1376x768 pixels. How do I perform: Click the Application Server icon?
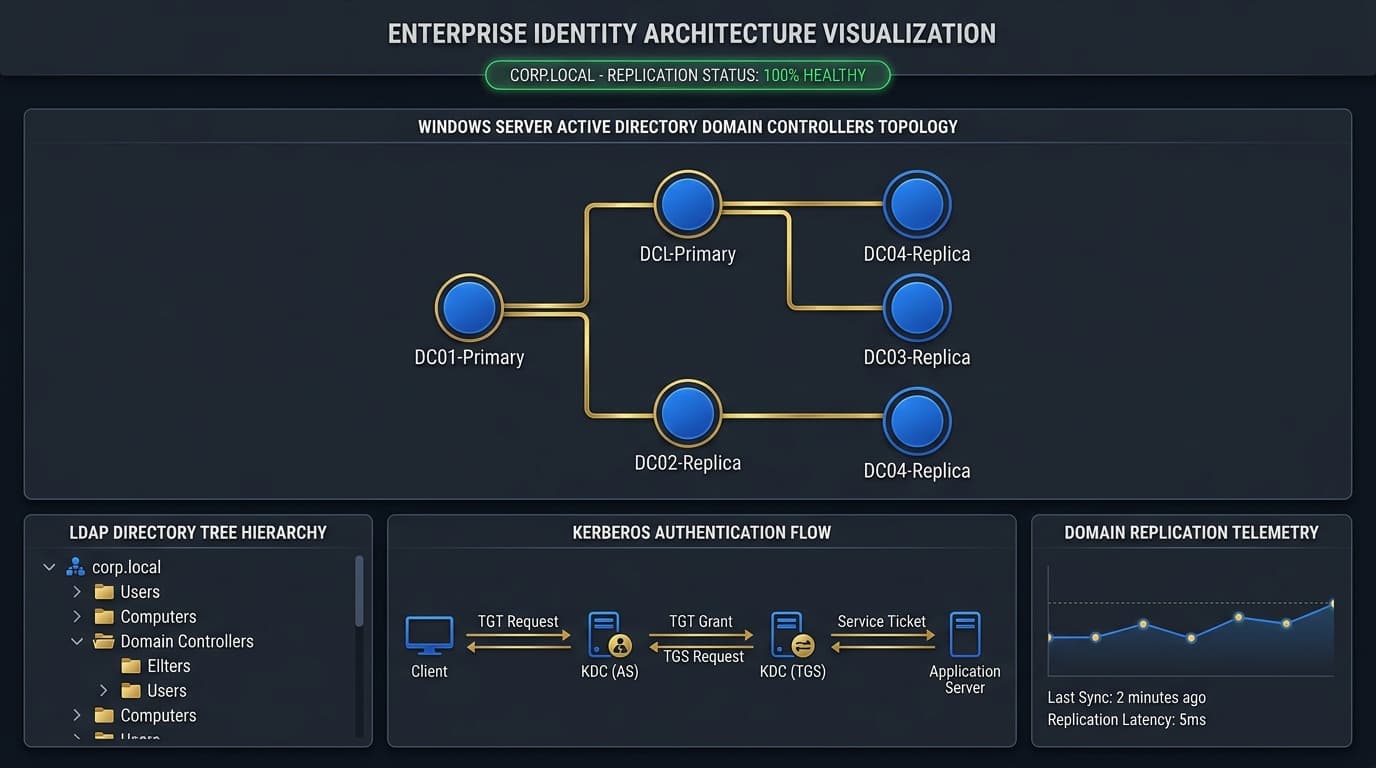pyautogui.click(x=965, y=634)
